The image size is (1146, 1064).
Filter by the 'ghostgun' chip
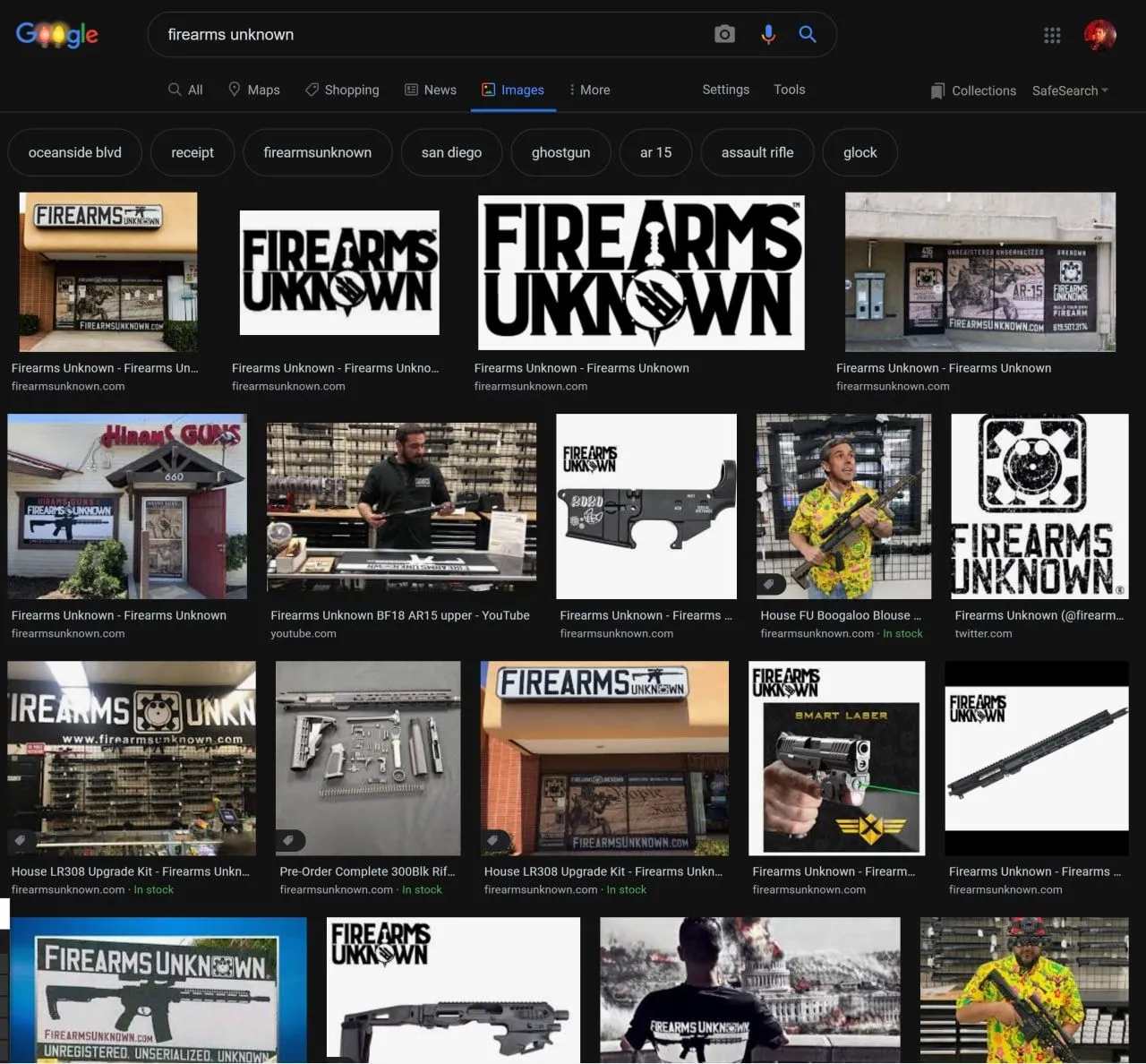[560, 152]
